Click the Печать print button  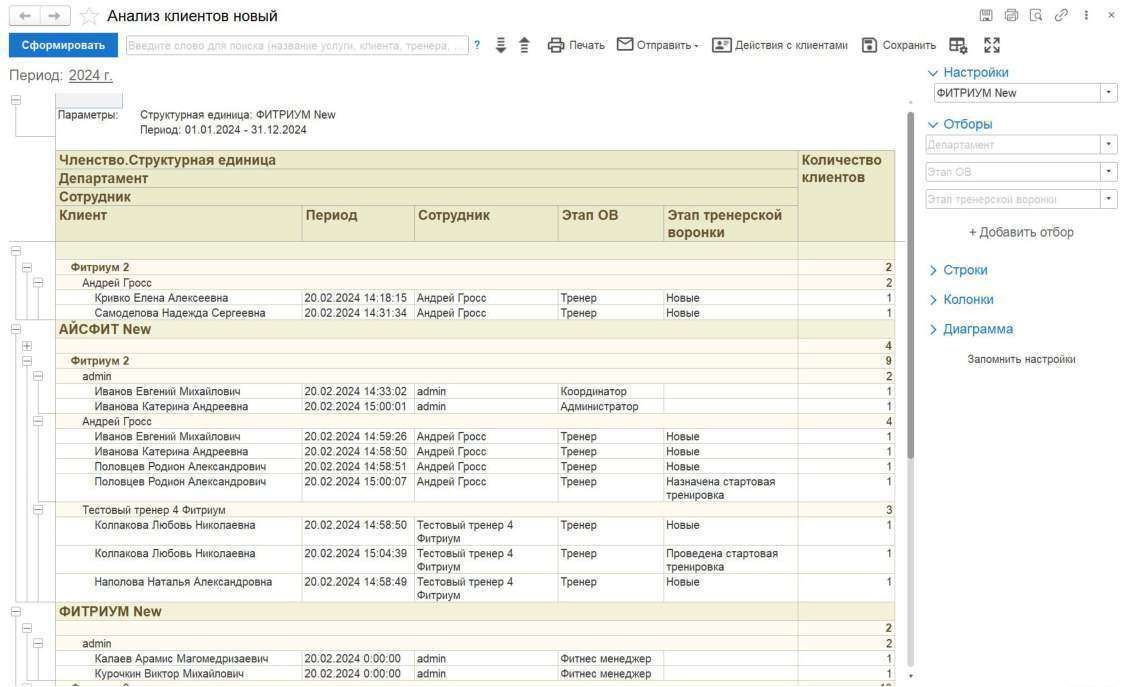[576, 45]
